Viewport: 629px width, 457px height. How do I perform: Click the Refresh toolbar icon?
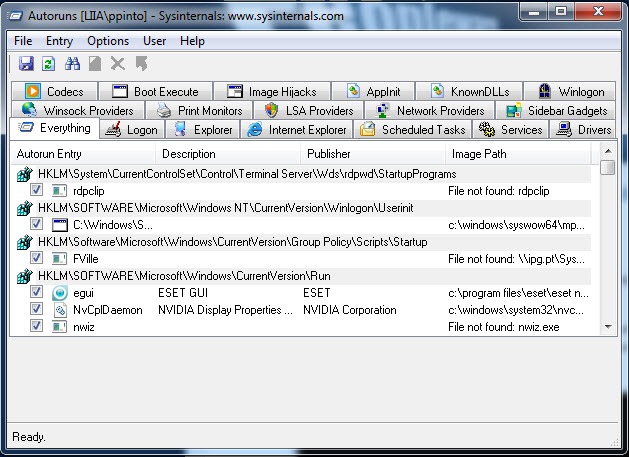pos(49,64)
